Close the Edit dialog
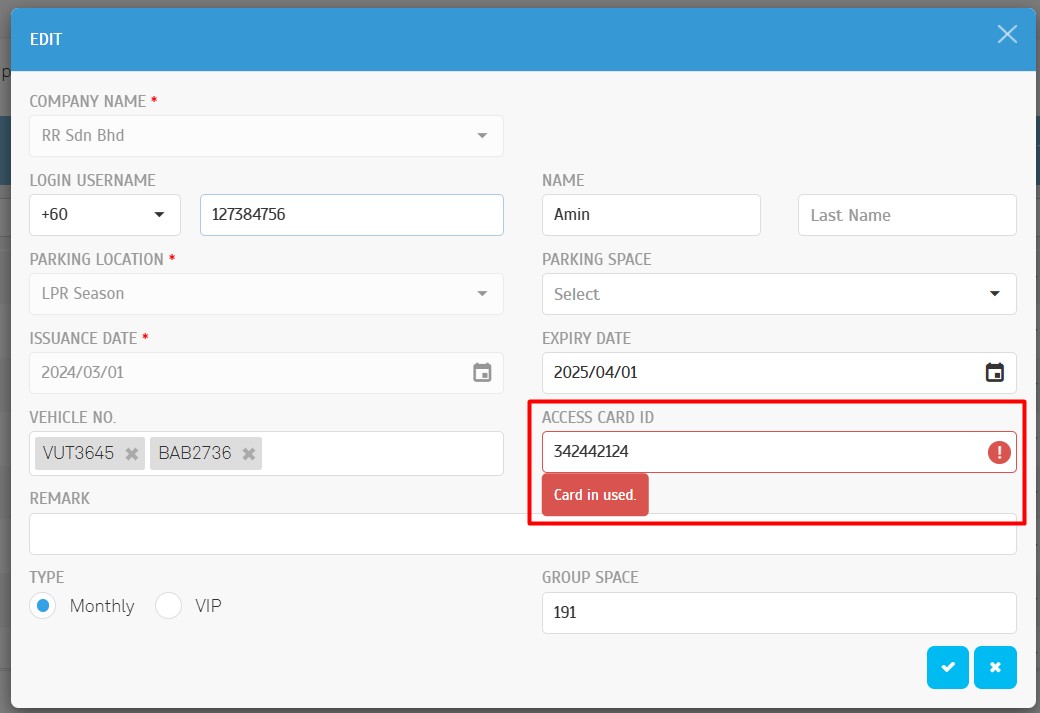1040x713 pixels. 1007,35
